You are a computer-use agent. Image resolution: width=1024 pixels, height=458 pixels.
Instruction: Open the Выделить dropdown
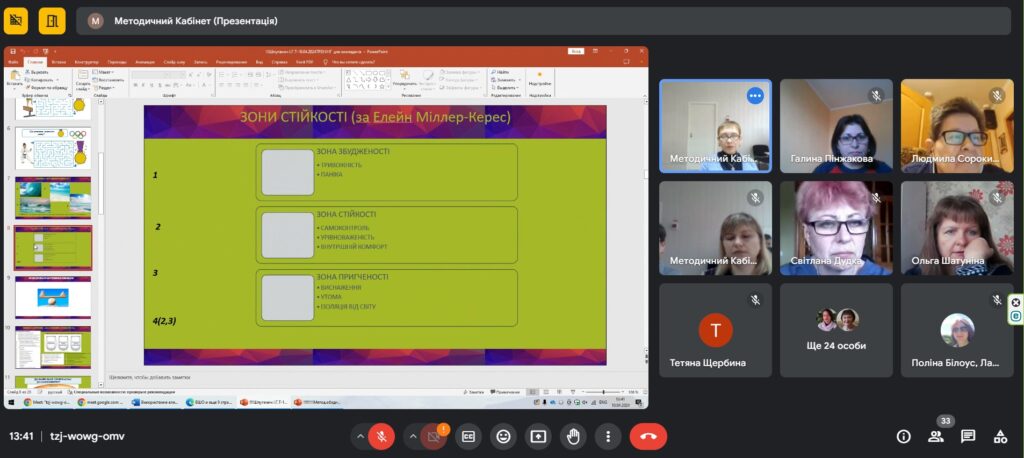click(x=506, y=88)
